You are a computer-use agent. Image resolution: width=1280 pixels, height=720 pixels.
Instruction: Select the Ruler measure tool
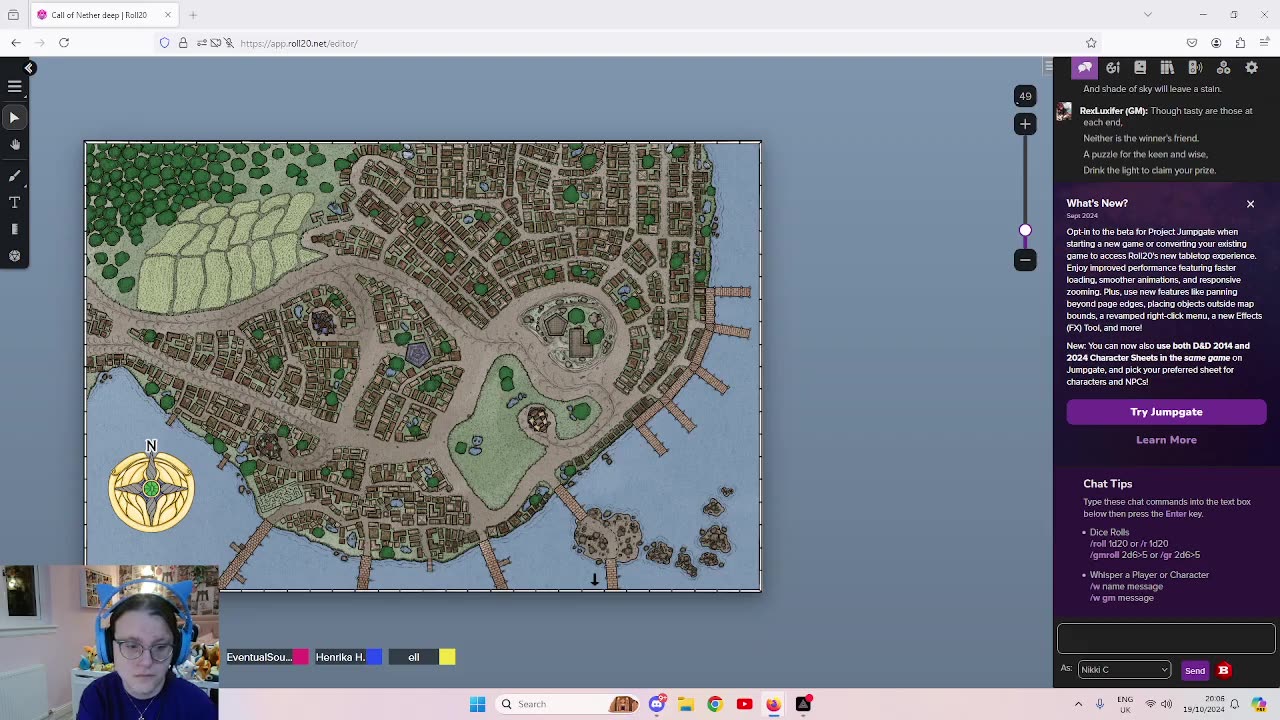pos(15,229)
